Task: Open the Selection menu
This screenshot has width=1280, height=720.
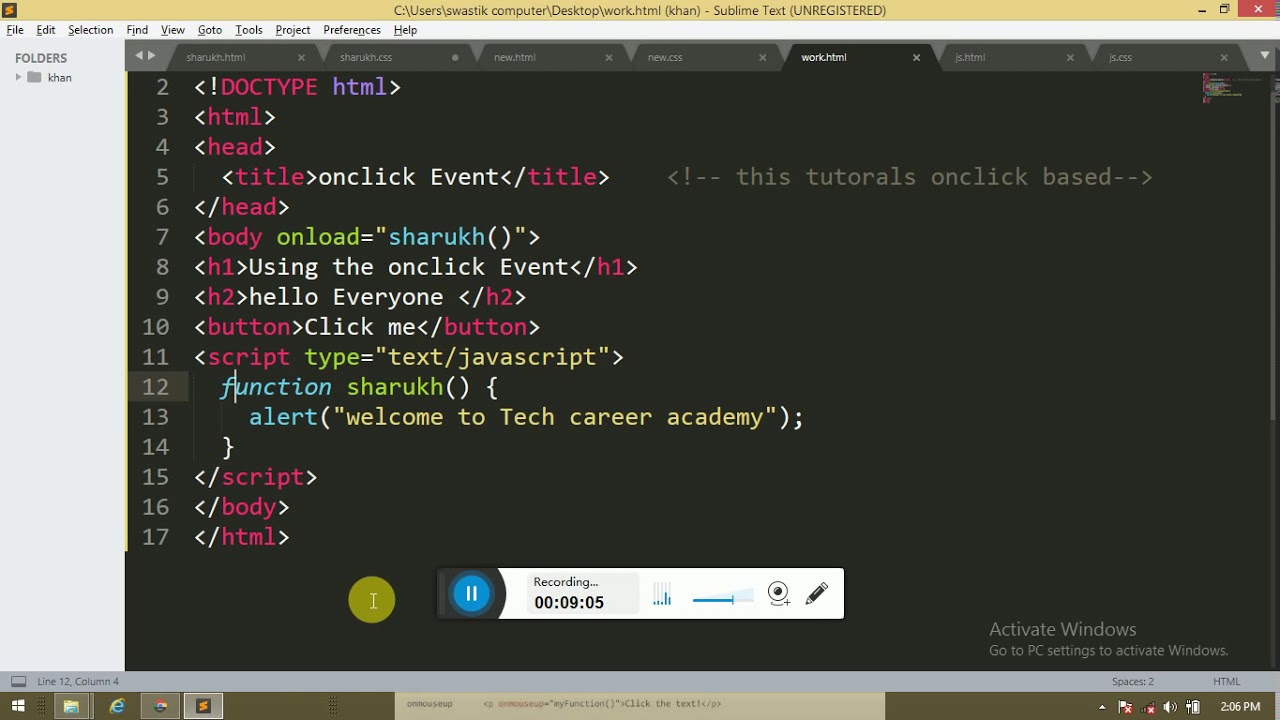Action: point(90,30)
